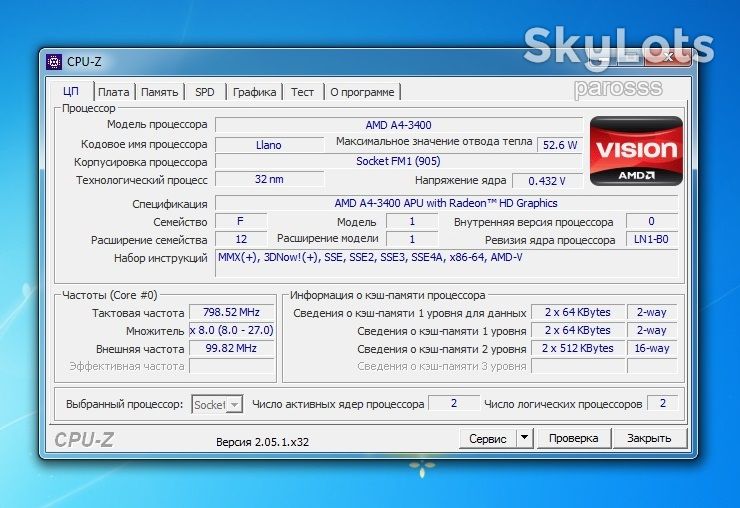Click the Модель value 1
This screenshot has width=740, height=508.
pyautogui.click(x=412, y=221)
